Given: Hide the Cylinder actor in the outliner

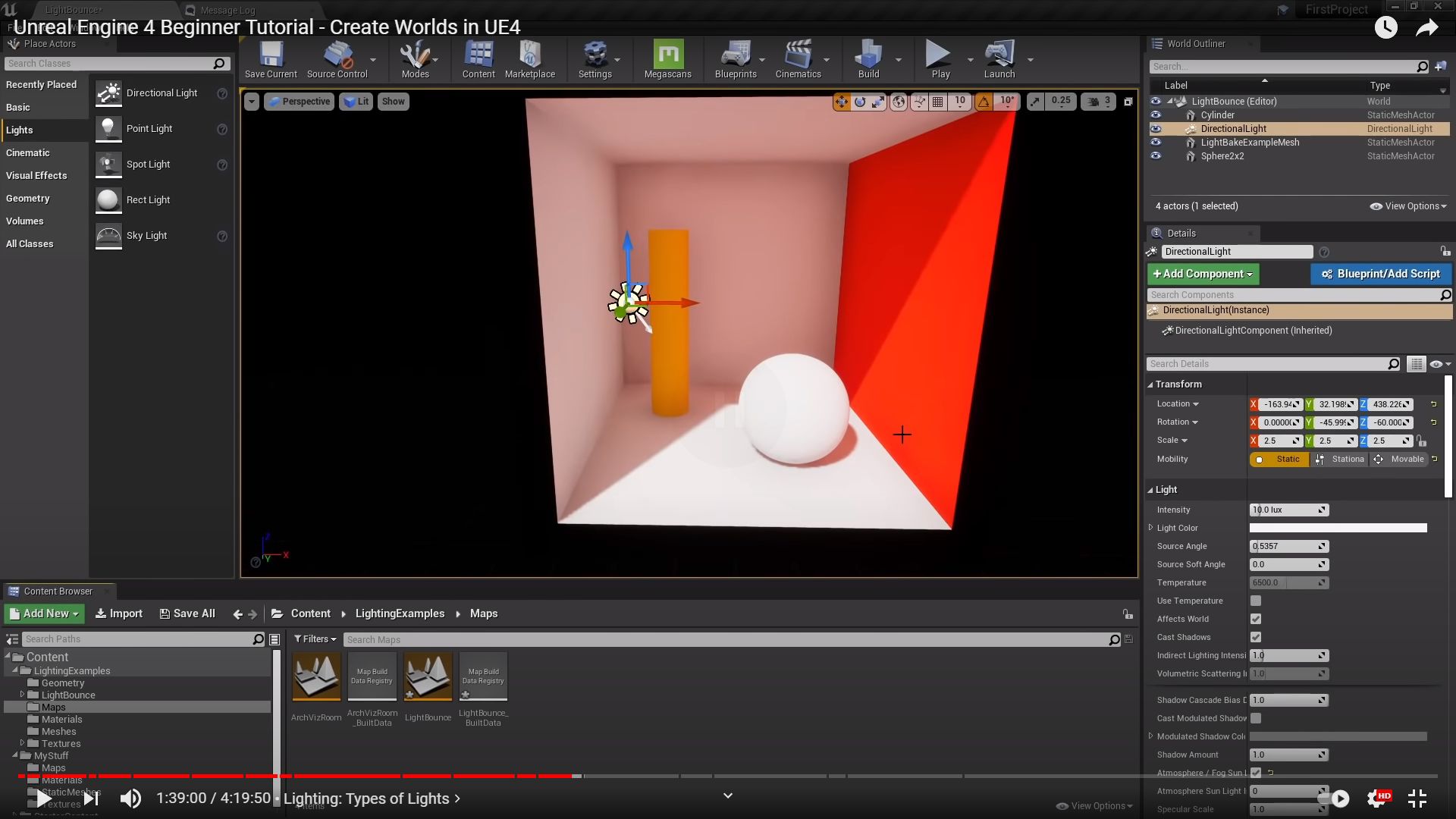Looking at the screenshot, I should click(x=1156, y=115).
